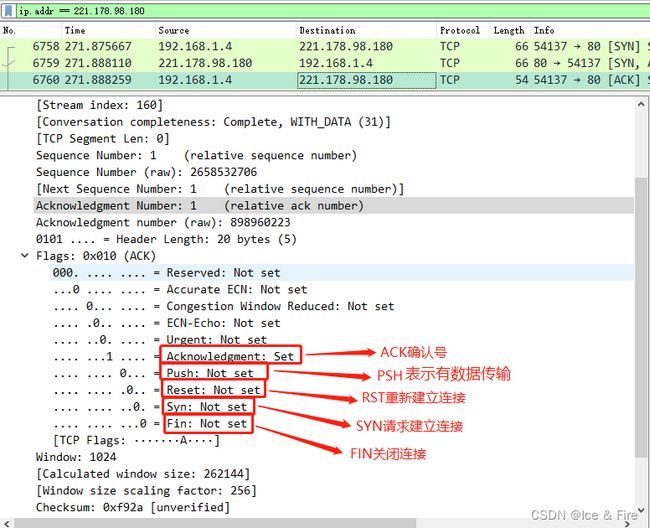Select Sequence Number: 1 relative line

196,155
